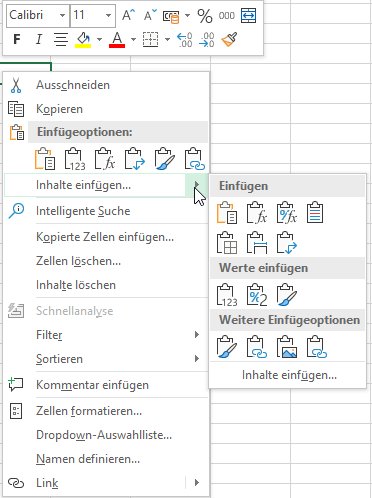Click scissors icon beside Ausschneiden

(x=16, y=85)
